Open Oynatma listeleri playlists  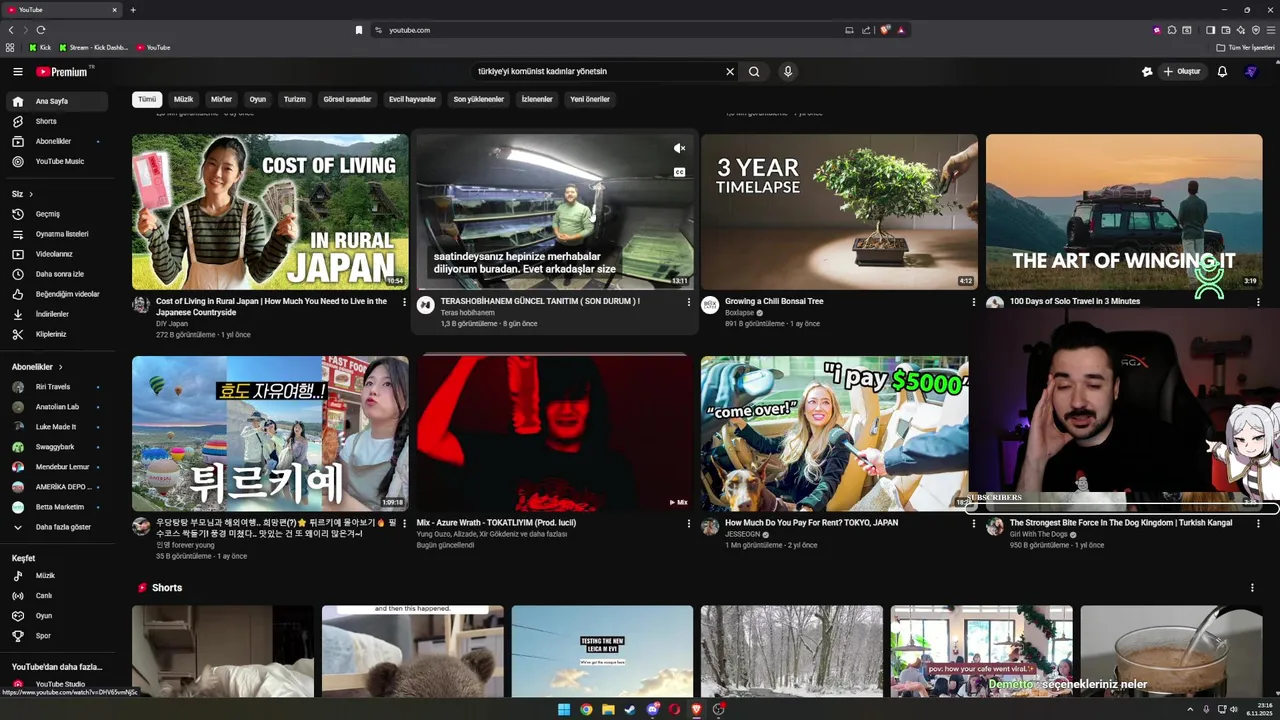(x=56, y=234)
